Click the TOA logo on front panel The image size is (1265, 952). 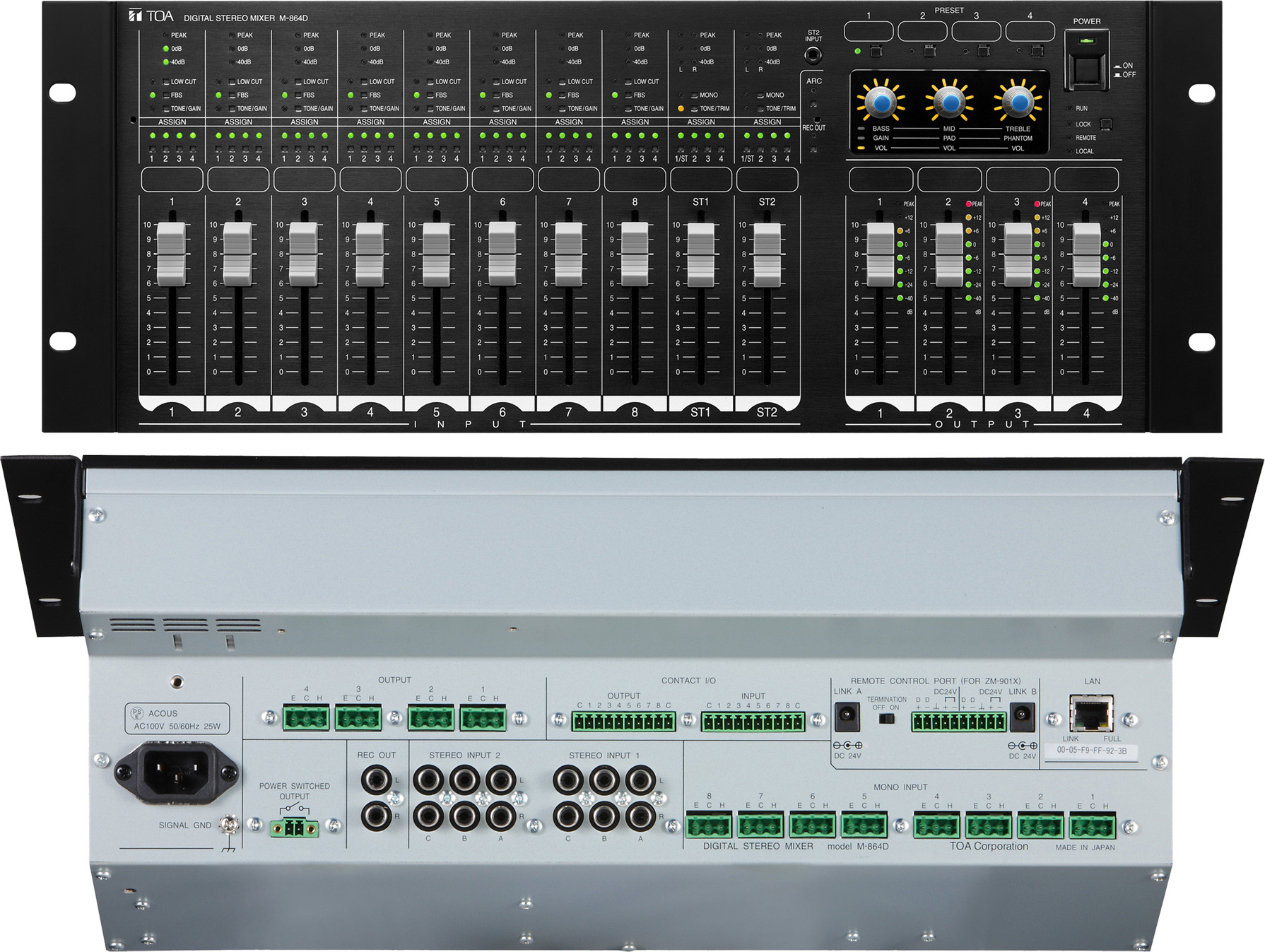pos(151,16)
